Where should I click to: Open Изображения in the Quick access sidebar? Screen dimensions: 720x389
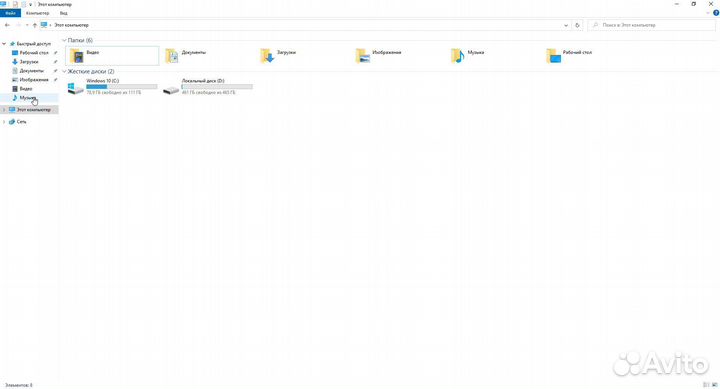[x=30, y=80]
